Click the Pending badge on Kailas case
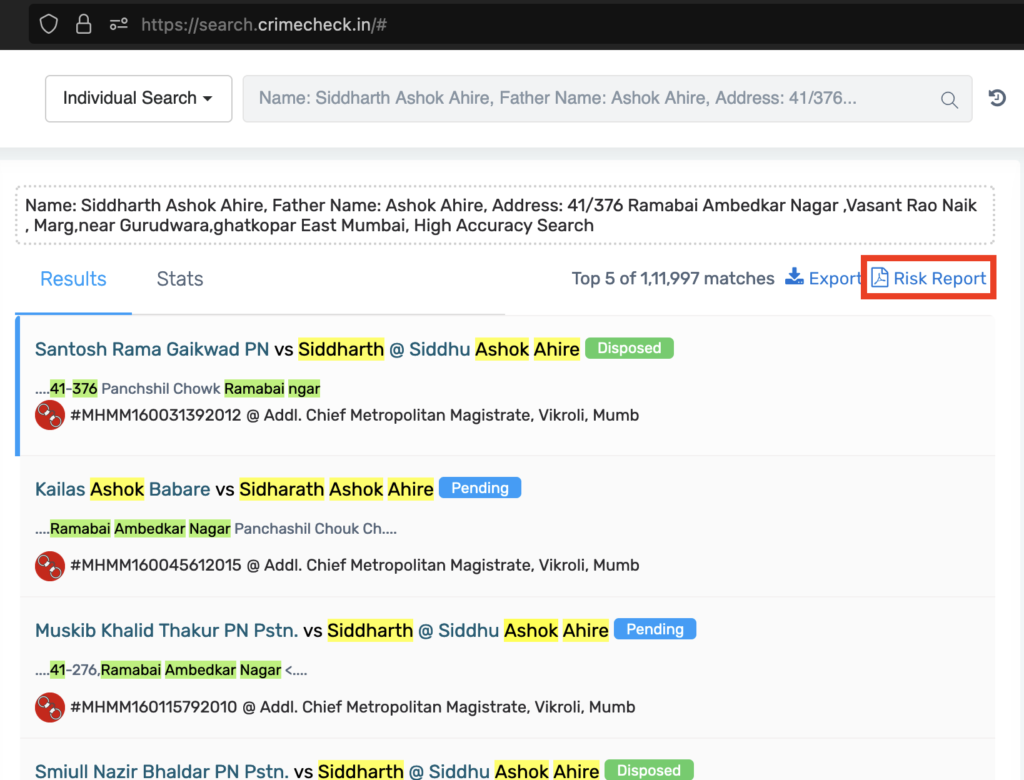This screenshot has height=780, width=1024. [480, 488]
